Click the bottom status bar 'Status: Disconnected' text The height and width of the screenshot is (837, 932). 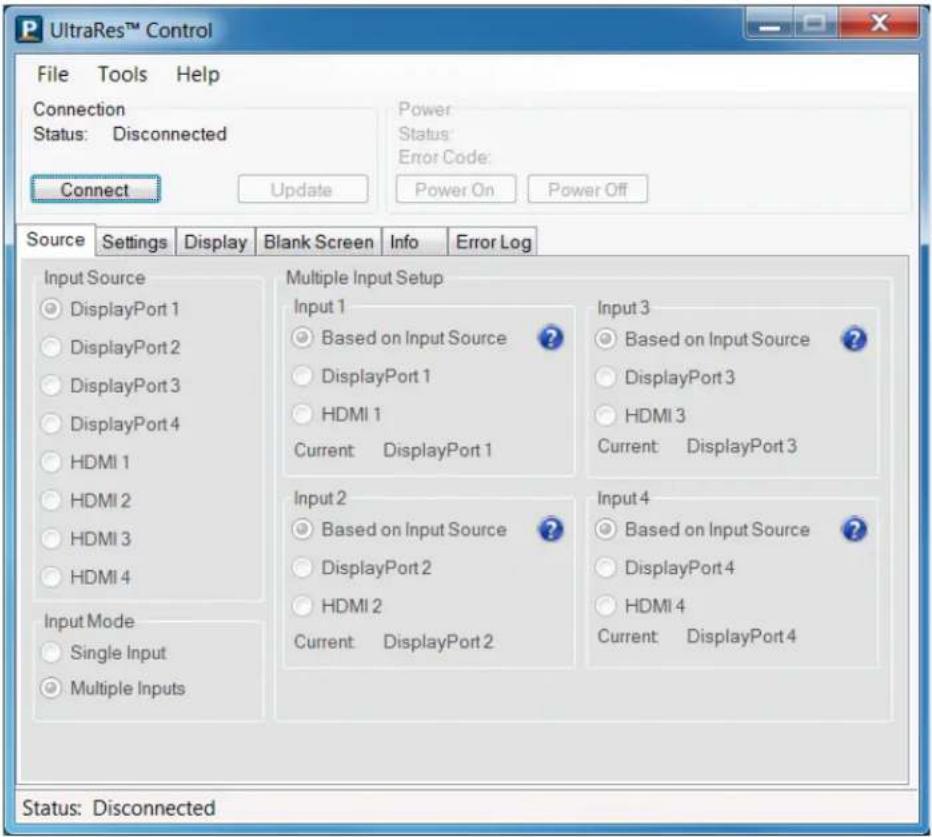(119, 808)
